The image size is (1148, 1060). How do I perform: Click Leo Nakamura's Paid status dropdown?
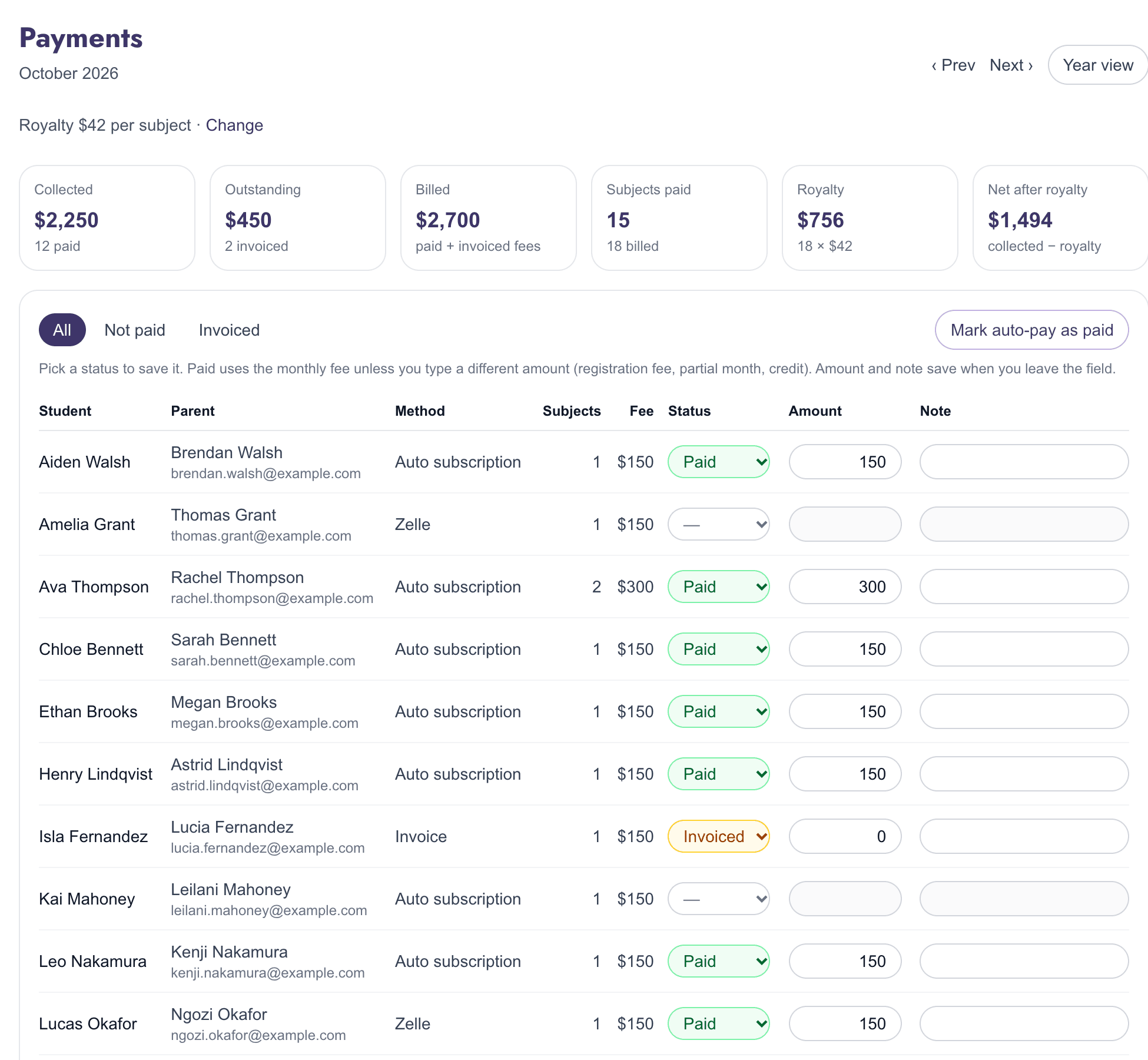[718, 961]
